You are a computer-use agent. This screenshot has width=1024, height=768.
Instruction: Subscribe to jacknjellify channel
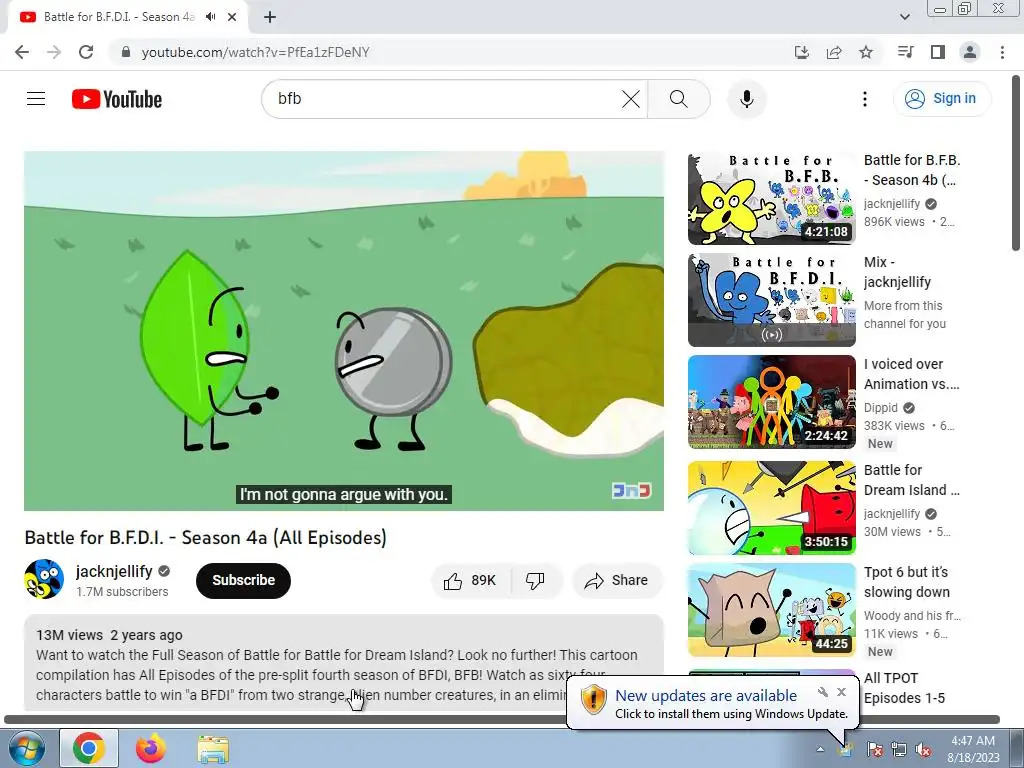(x=243, y=581)
